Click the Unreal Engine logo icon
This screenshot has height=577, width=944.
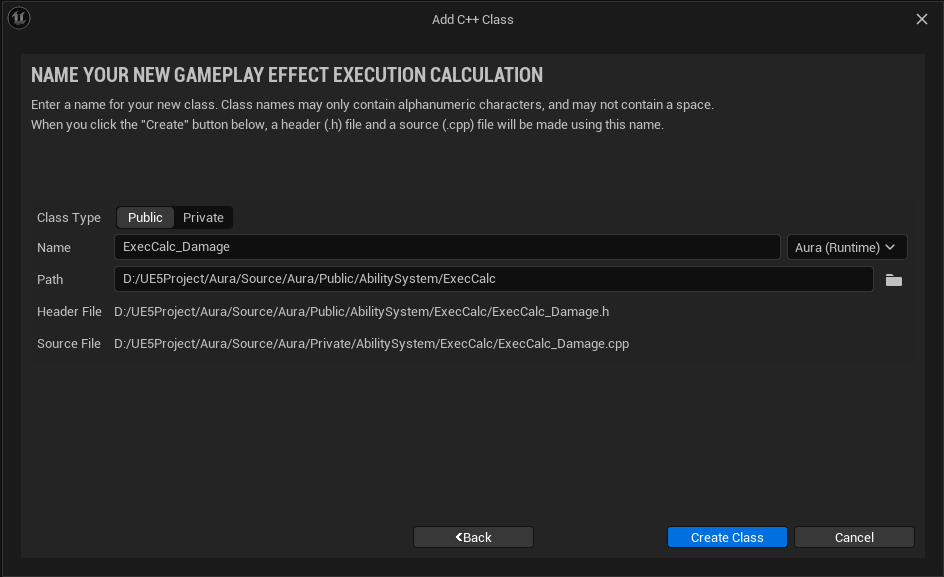pyautogui.click(x=19, y=18)
